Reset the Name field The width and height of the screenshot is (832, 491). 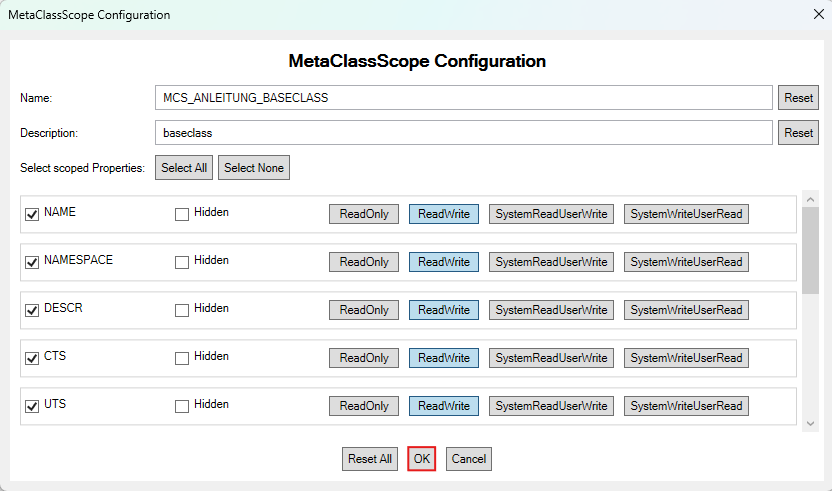tap(798, 98)
